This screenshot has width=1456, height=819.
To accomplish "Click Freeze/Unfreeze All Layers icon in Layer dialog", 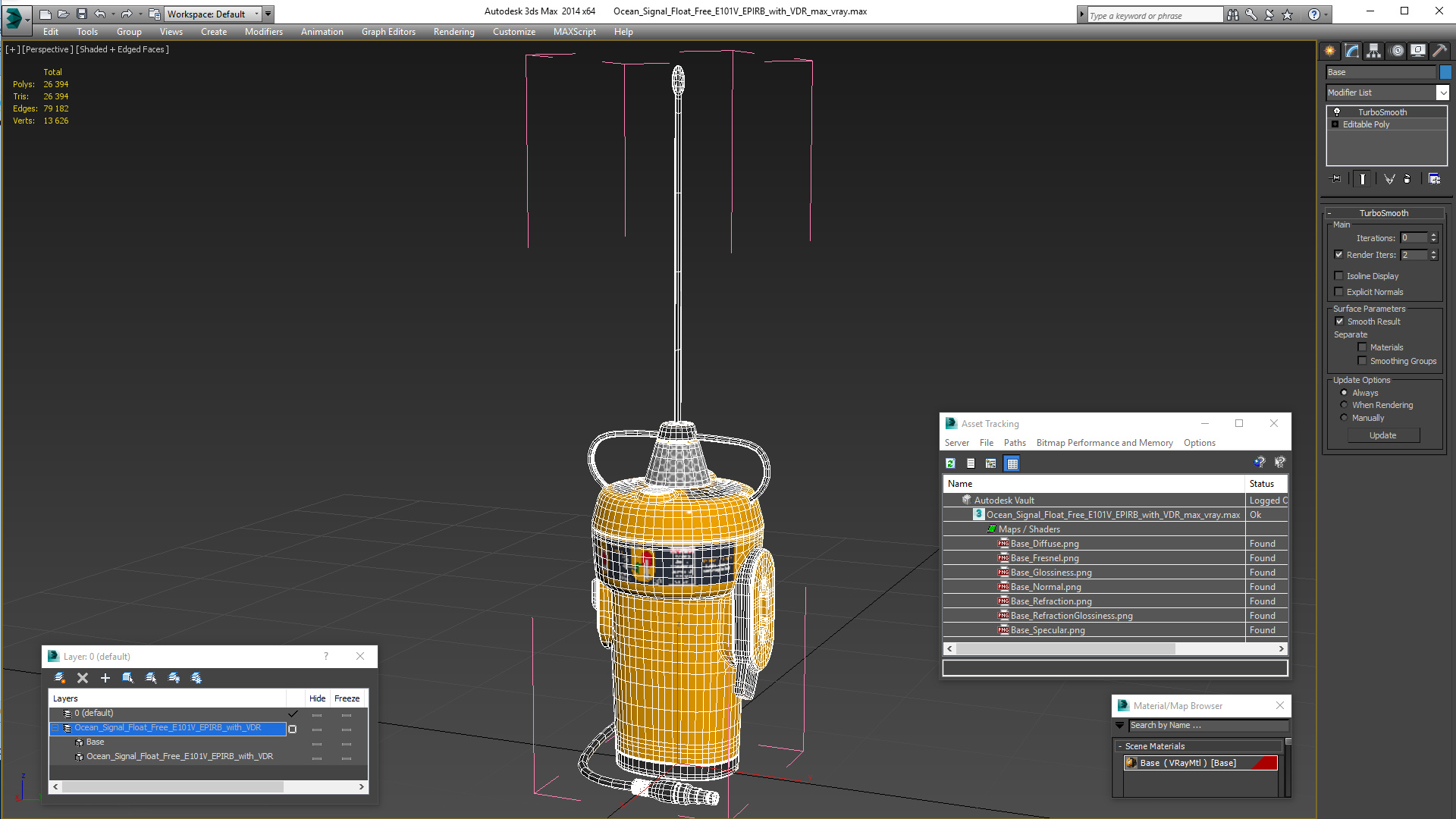I will tap(196, 678).
